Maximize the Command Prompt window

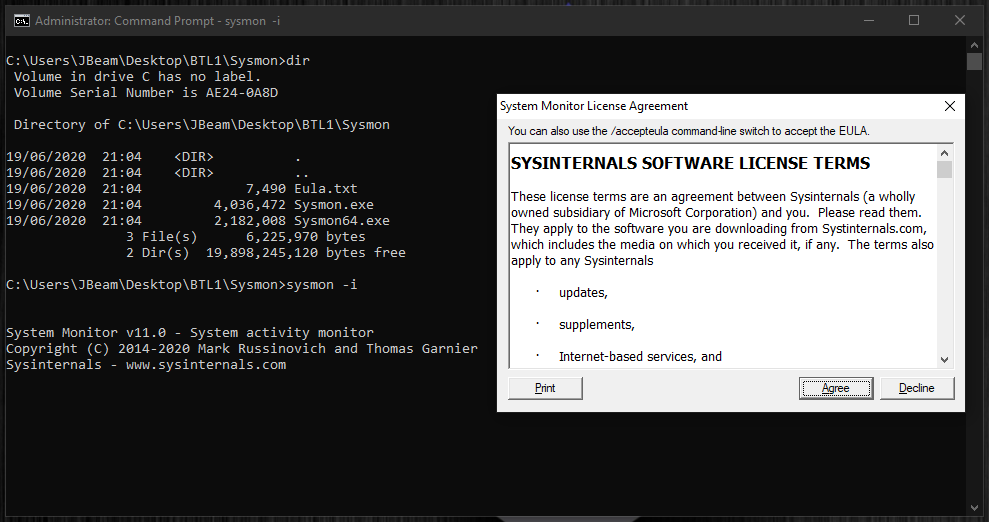(914, 21)
